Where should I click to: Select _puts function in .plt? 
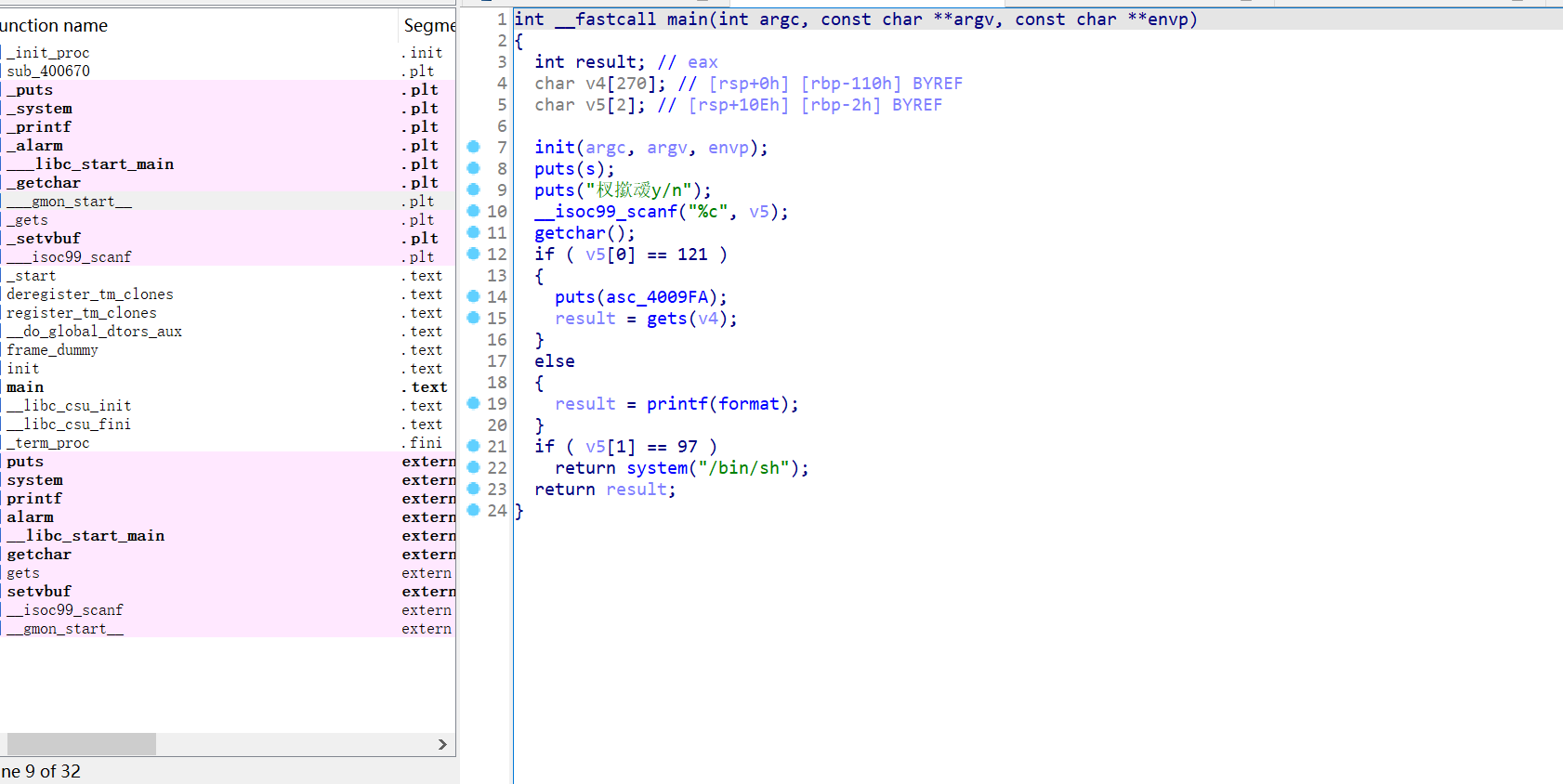[x=228, y=90]
